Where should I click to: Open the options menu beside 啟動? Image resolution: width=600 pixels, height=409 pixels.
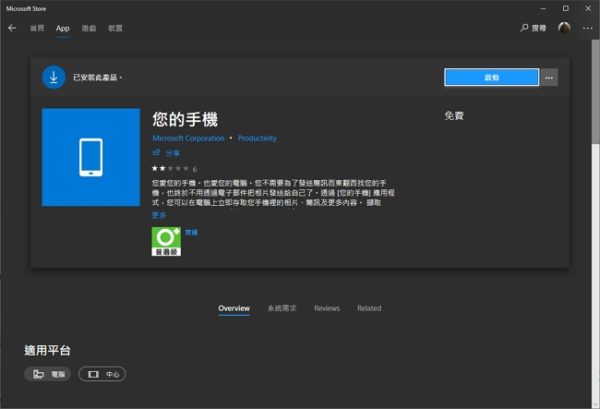pos(549,78)
